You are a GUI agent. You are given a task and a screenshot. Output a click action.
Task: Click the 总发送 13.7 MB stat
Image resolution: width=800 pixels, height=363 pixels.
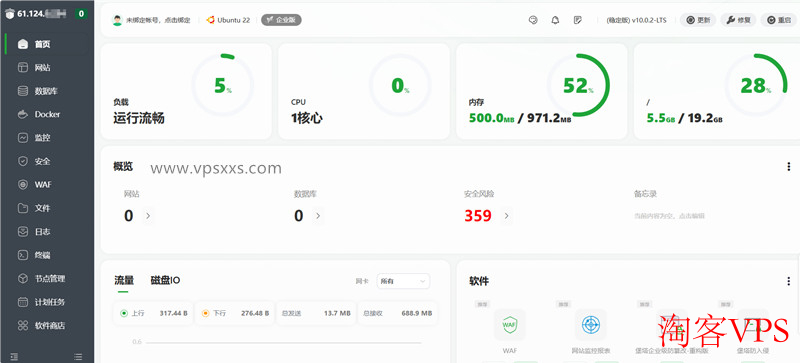(315, 313)
